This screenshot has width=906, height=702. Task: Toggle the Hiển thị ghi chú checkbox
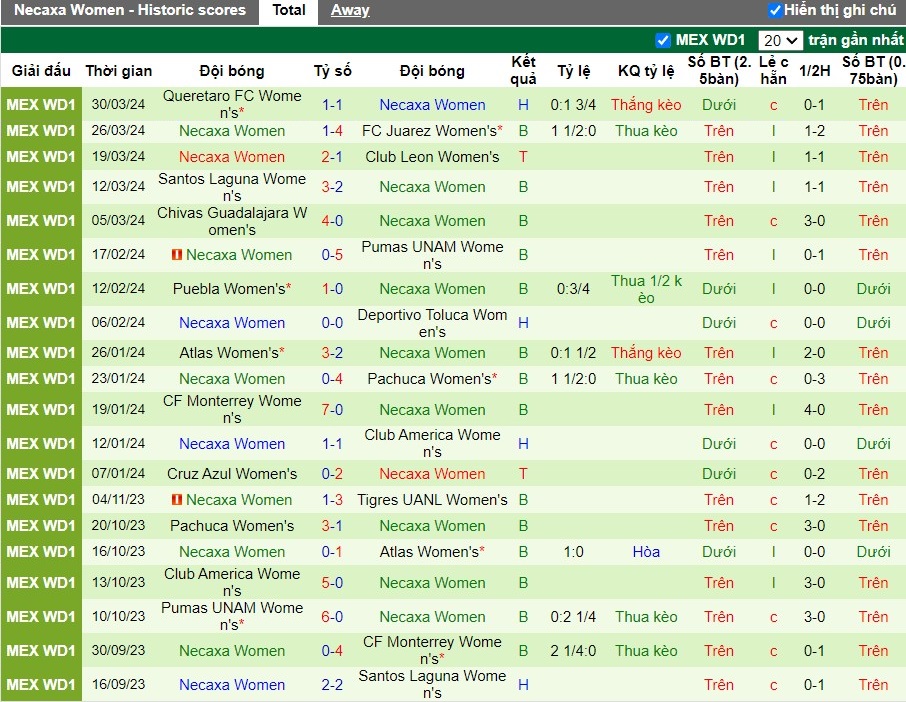[x=775, y=10]
